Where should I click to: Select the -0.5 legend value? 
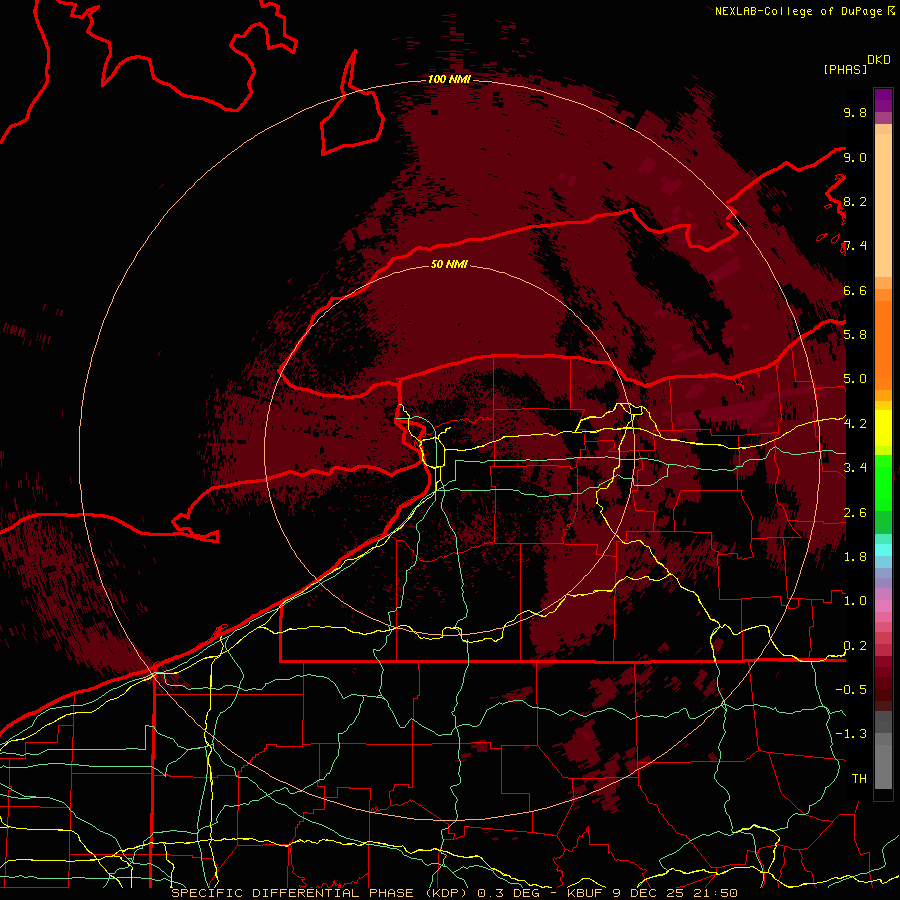pyautogui.click(x=851, y=689)
